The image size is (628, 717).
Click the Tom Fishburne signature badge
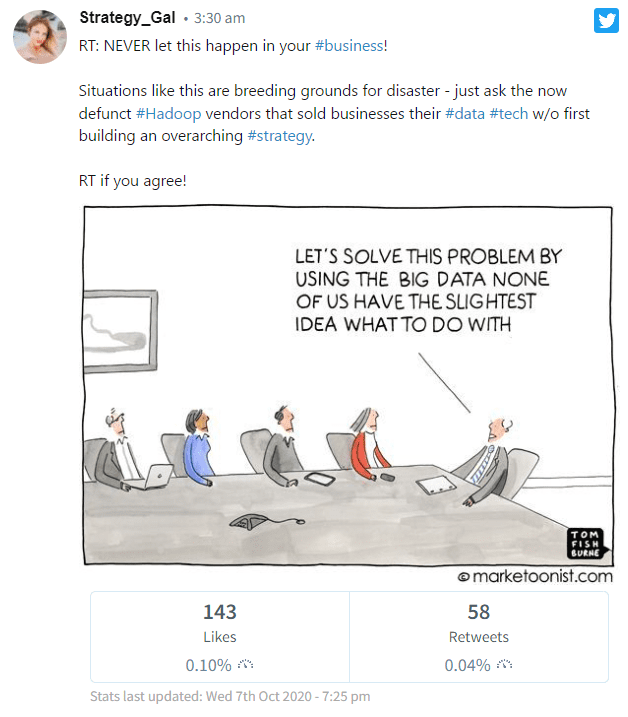587,543
